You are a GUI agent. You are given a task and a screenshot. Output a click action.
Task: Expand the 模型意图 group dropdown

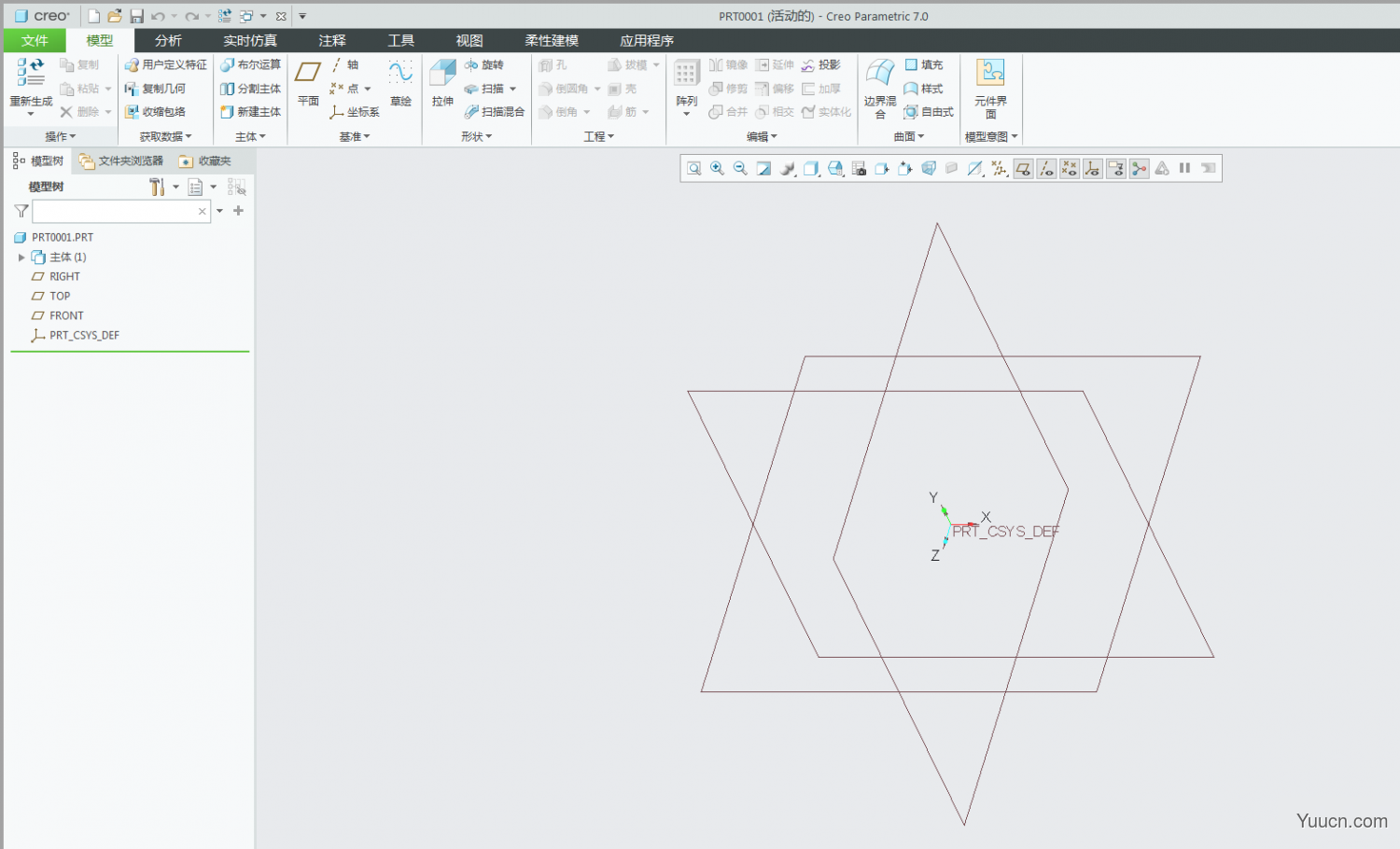(991, 136)
